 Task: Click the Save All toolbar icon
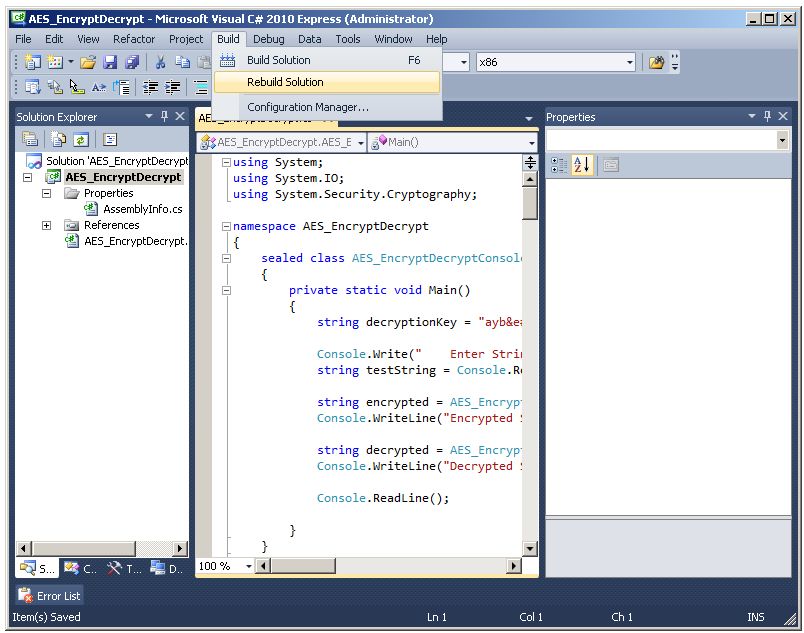point(132,62)
